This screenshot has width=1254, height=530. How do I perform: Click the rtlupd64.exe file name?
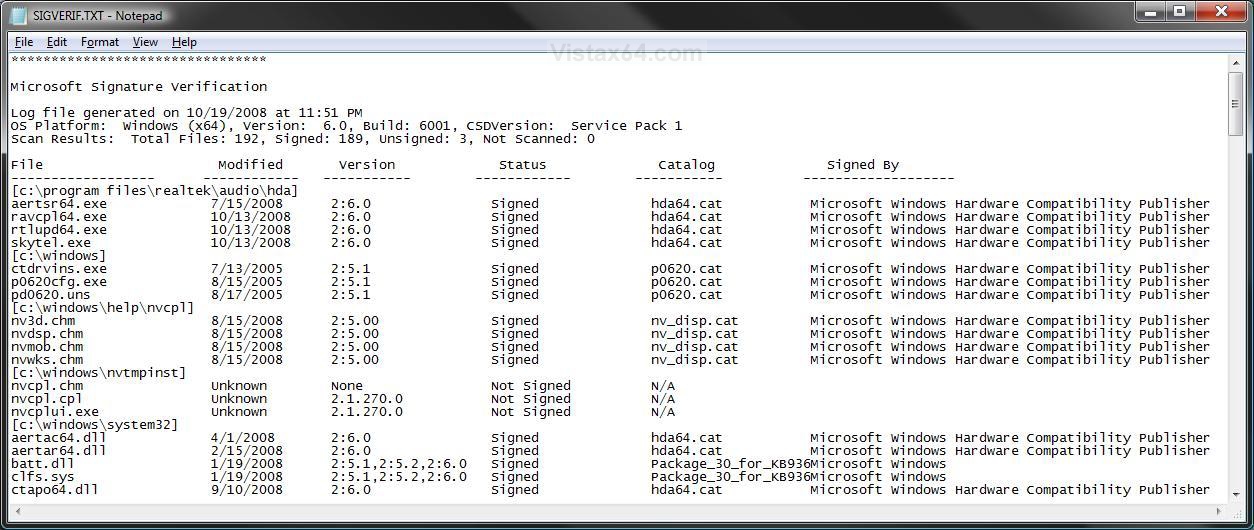click(x=58, y=230)
